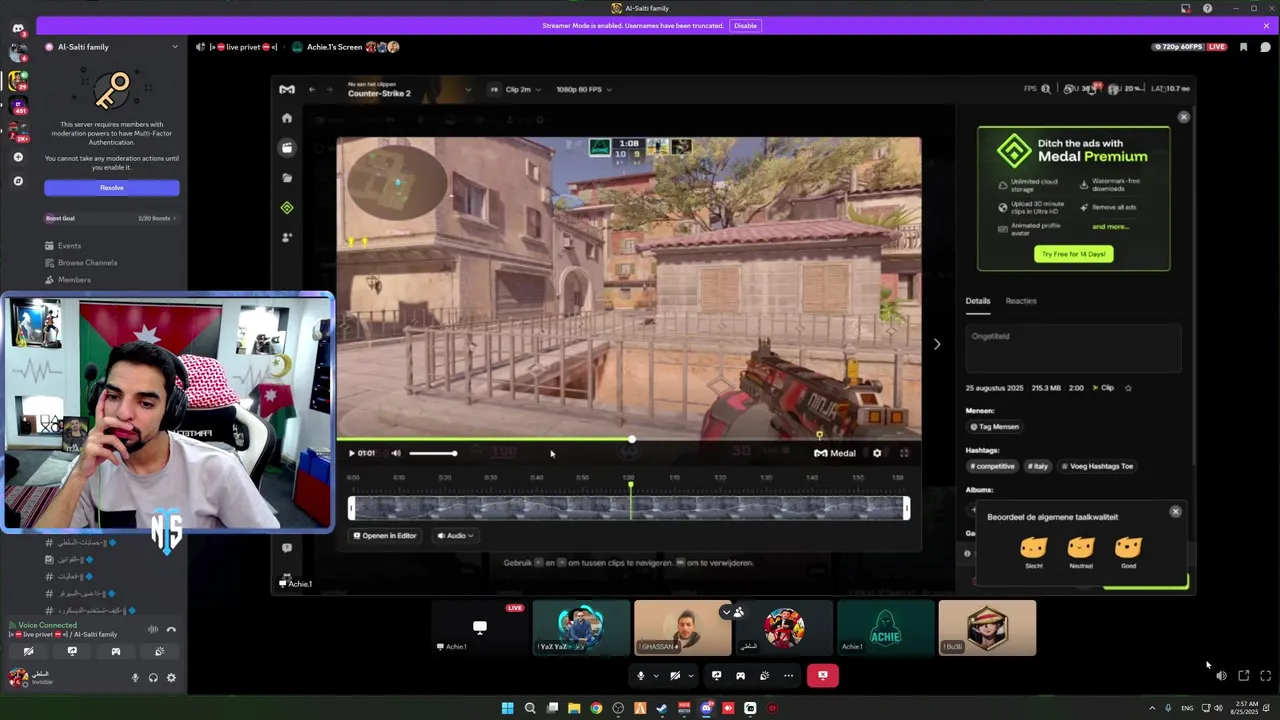This screenshot has width=1280, height=720.
Task: Open the activities controller icon in call bar
Action: [x=740, y=676]
